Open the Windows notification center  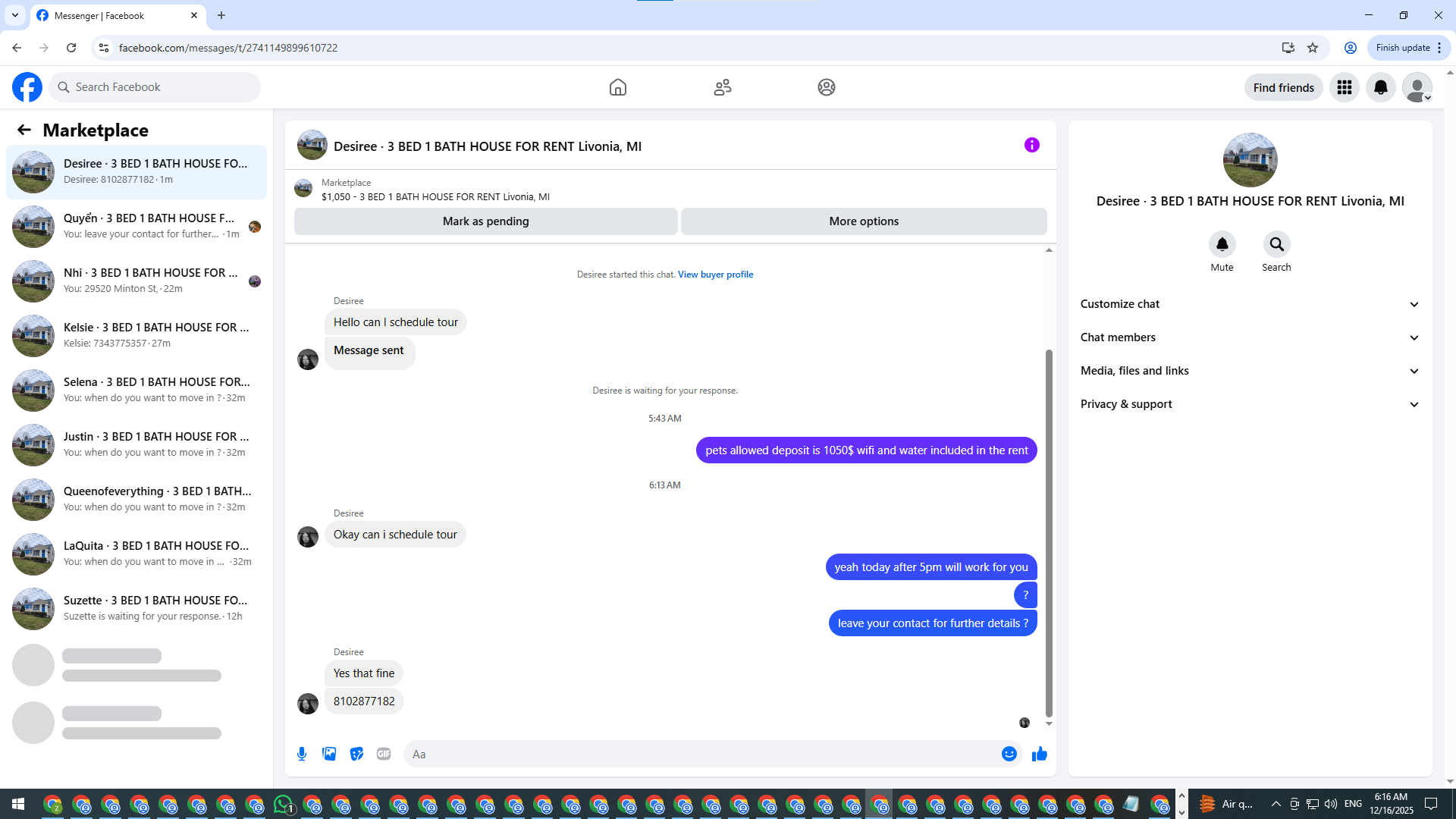click(x=1431, y=804)
